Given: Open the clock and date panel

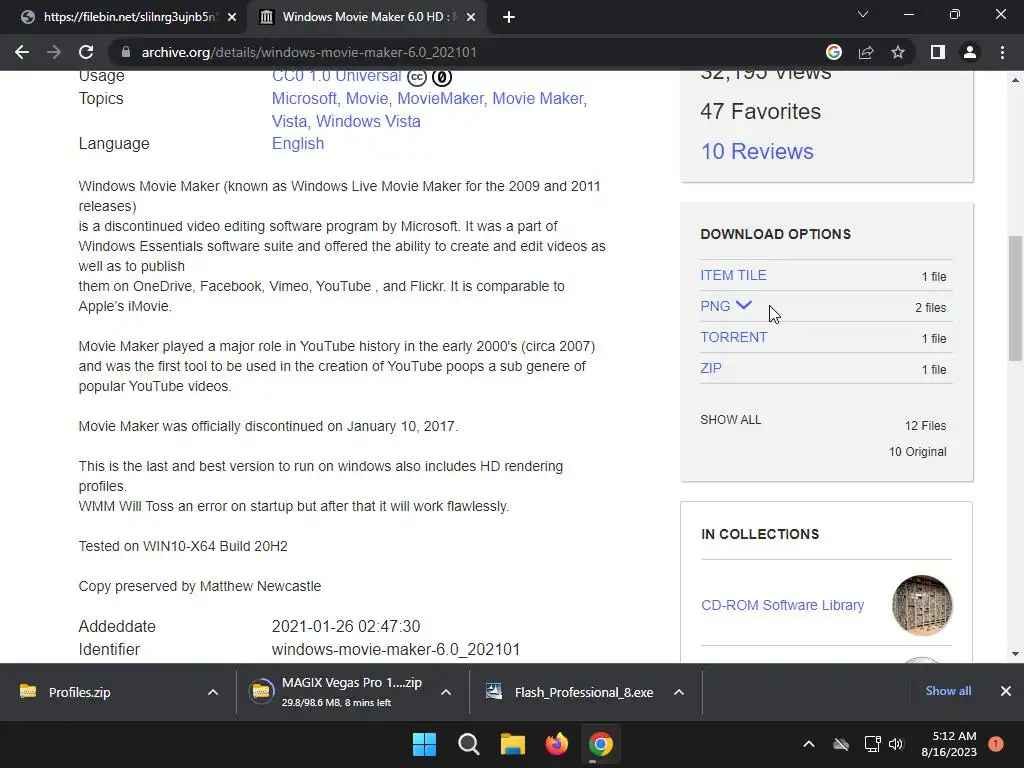Looking at the screenshot, I should 949,744.
